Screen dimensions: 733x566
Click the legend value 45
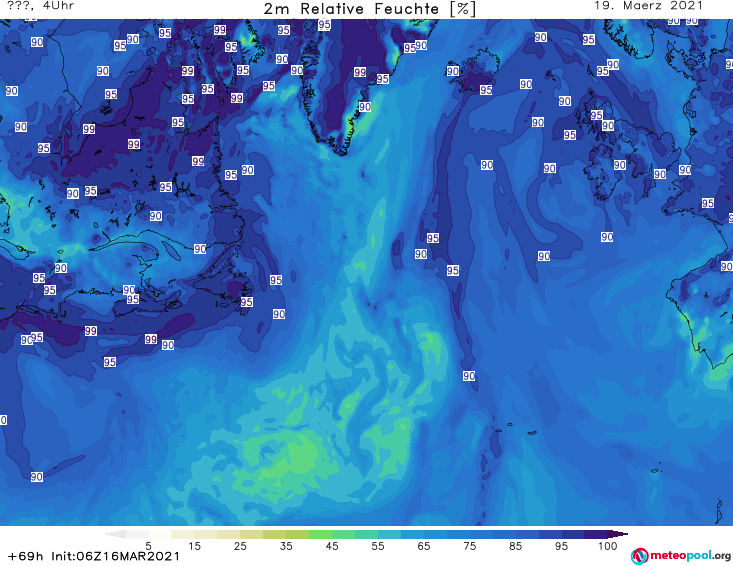[x=332, y=546]
